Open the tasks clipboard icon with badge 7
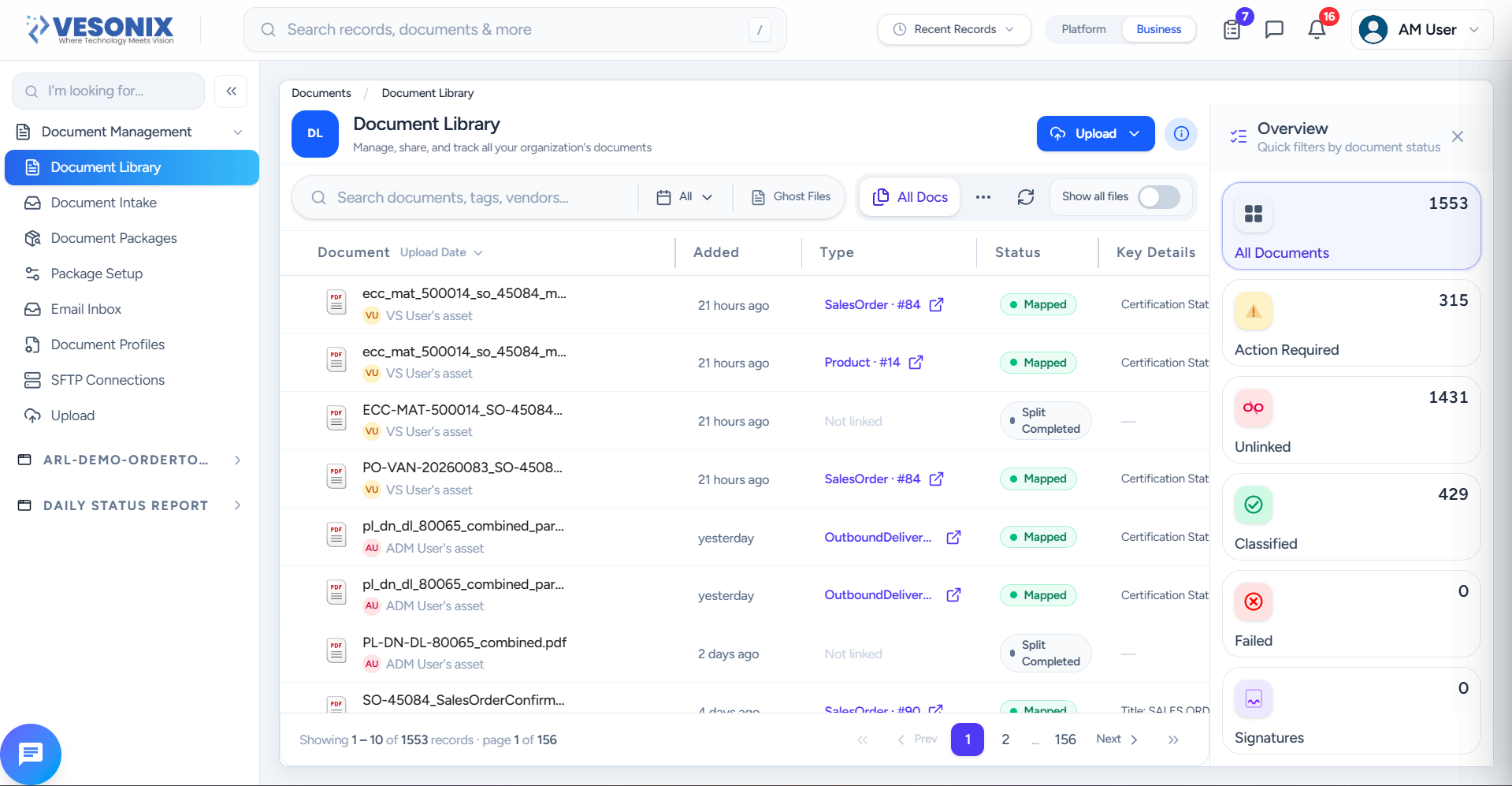 click(x=1232, y=30)
